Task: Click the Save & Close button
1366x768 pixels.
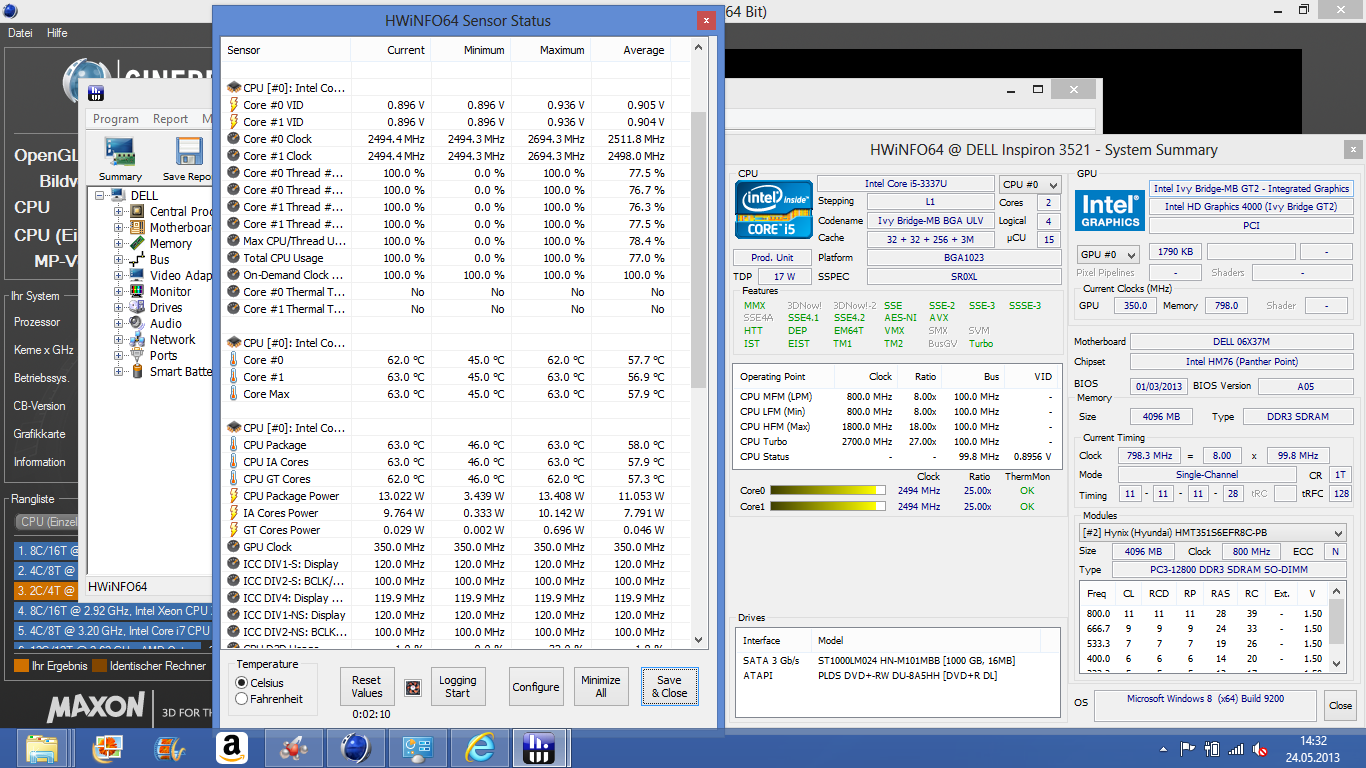Action: [669, 687]
